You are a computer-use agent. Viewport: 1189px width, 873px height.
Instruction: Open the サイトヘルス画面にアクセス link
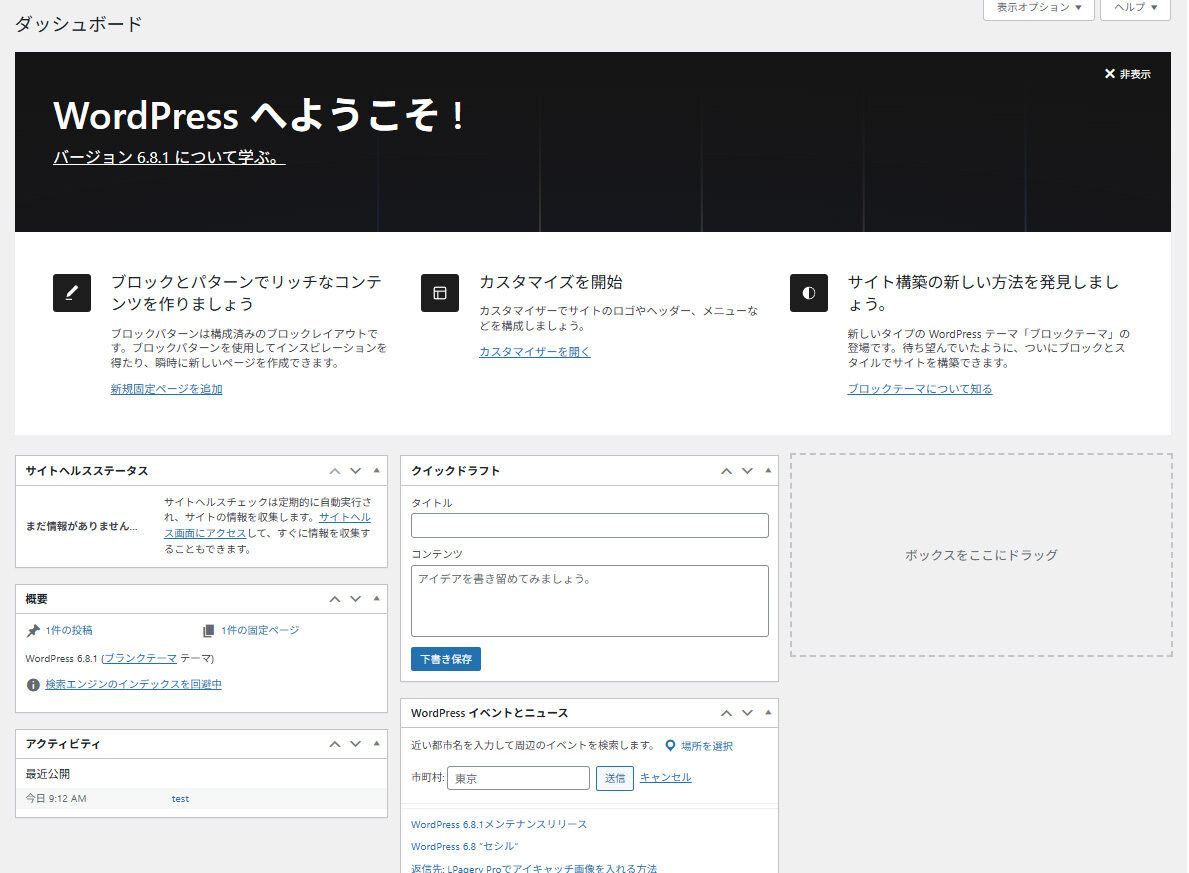[x=268, y=525]
